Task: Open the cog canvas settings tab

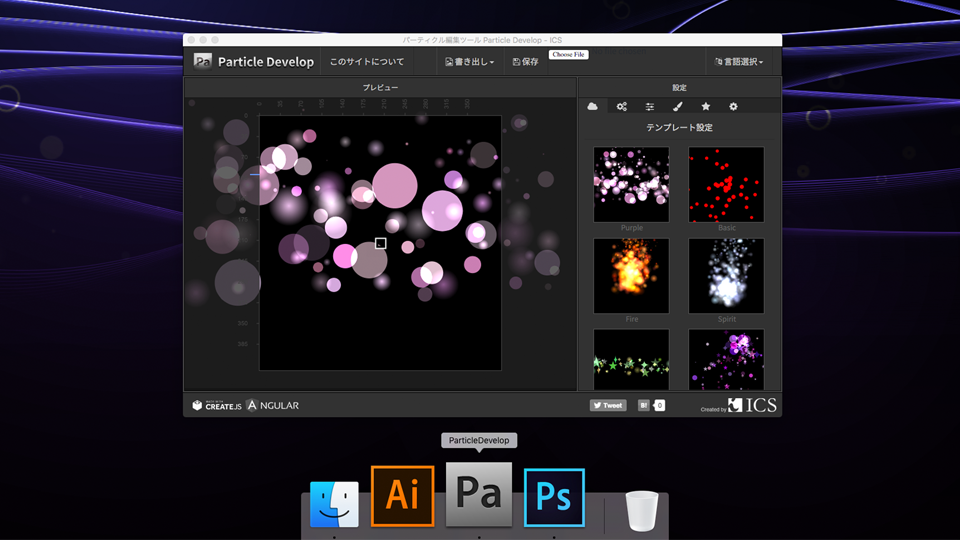Action: [733, 106]
